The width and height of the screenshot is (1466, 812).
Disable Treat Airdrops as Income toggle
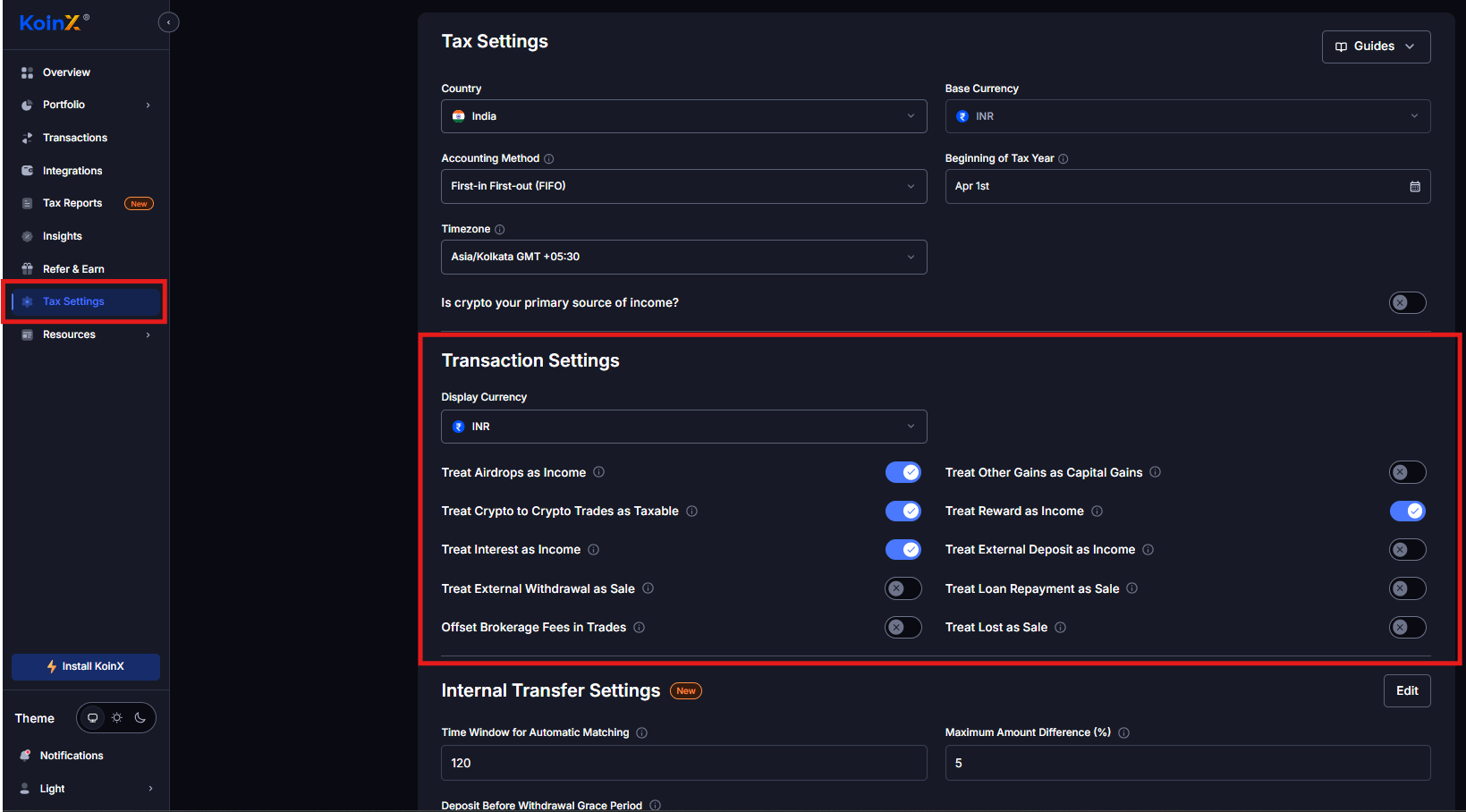pos(903,472)
